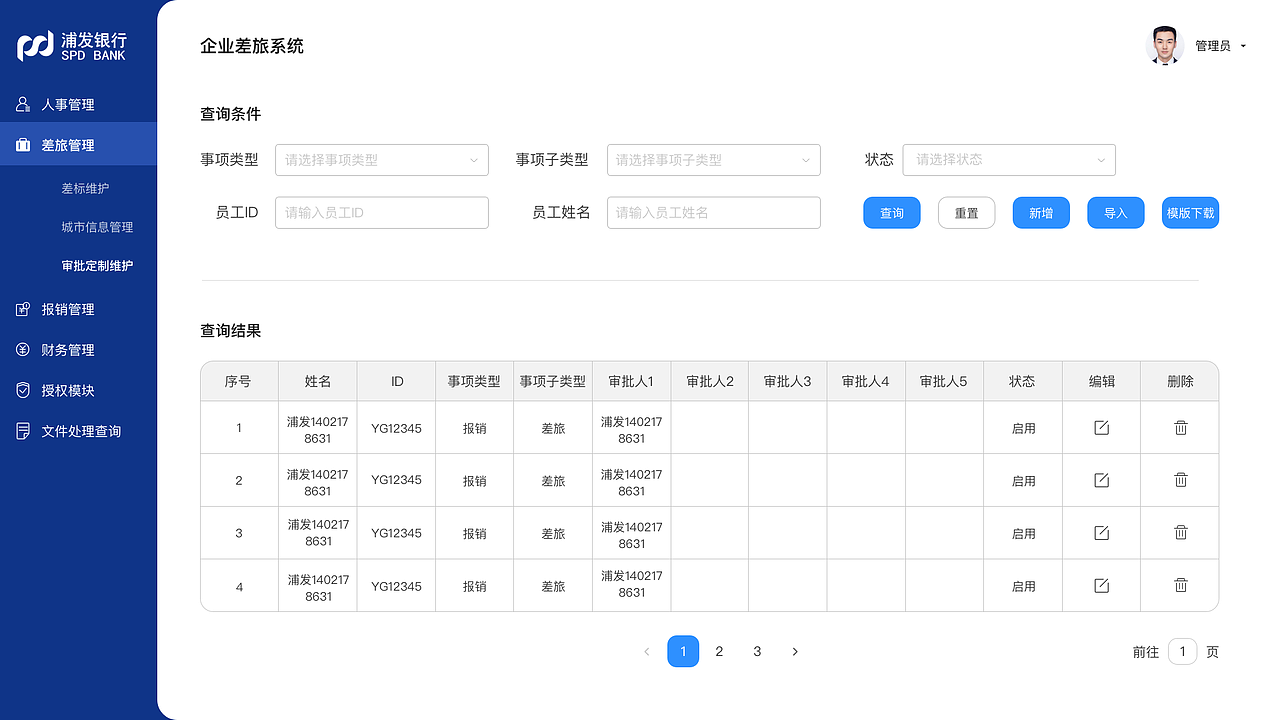Click the 企业差旅系统 title
This screenshot has height=720, width=1280.
252,46
